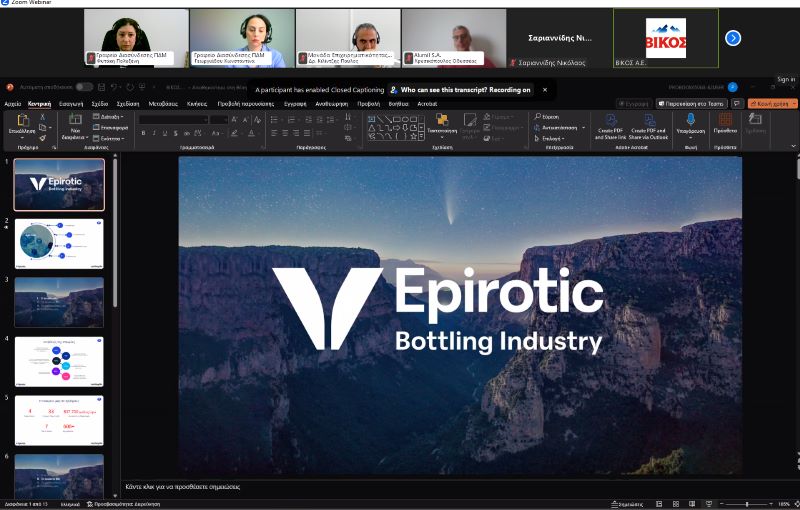Switch to the Acrobat ribbon tab
Screen dimensions: 800x510
(427, 103)
